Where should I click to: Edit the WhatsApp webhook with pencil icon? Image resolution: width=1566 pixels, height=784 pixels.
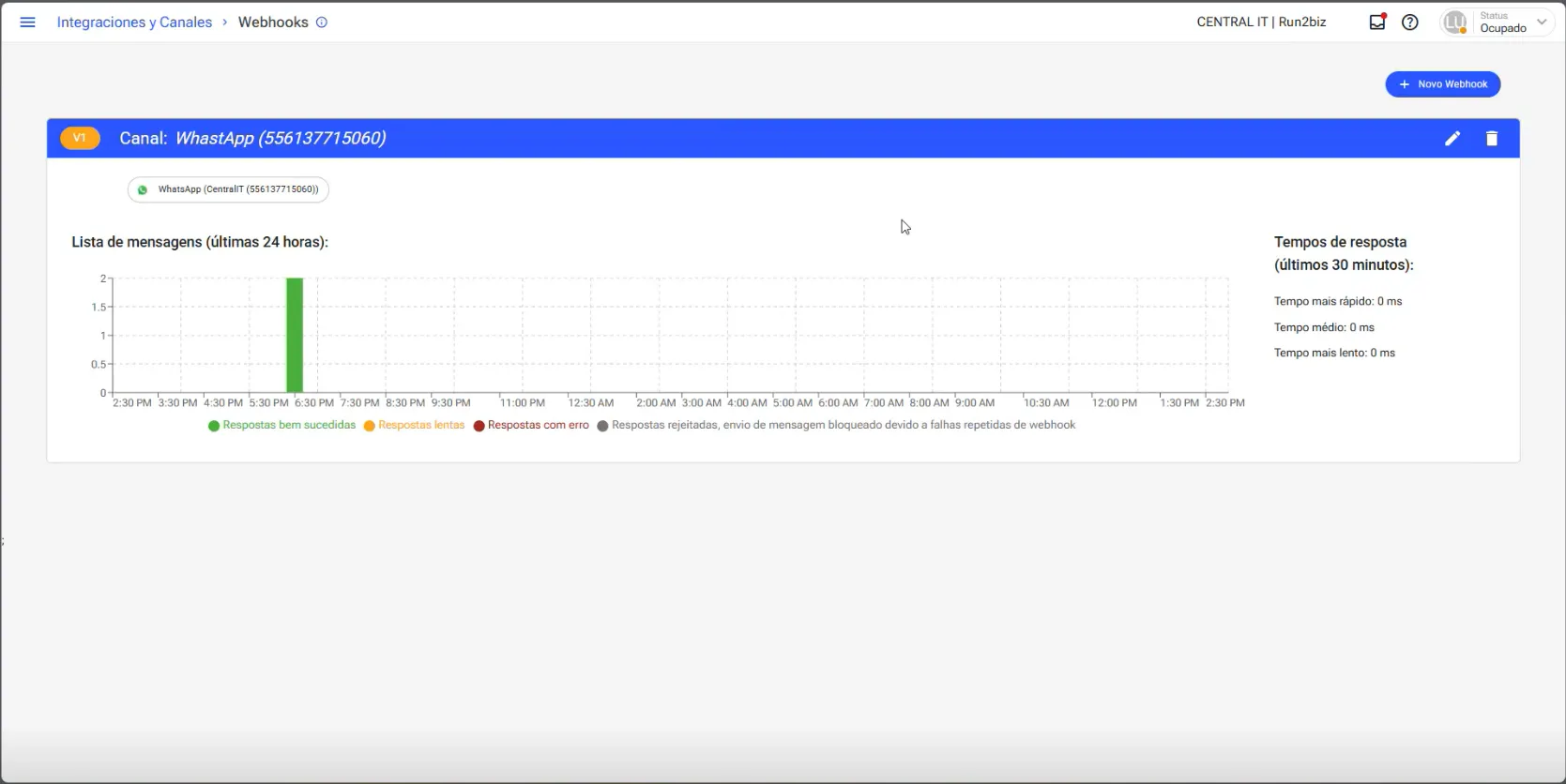1452,139
